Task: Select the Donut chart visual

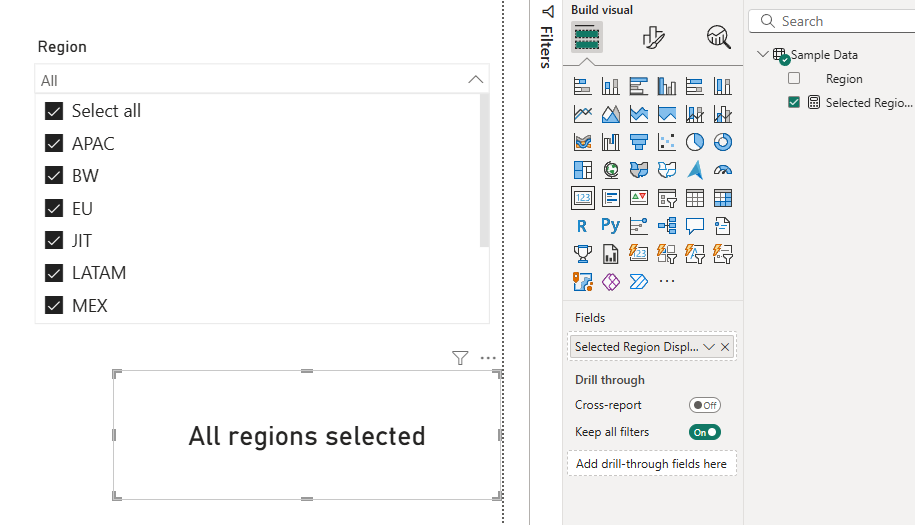Action: (722, 142)
